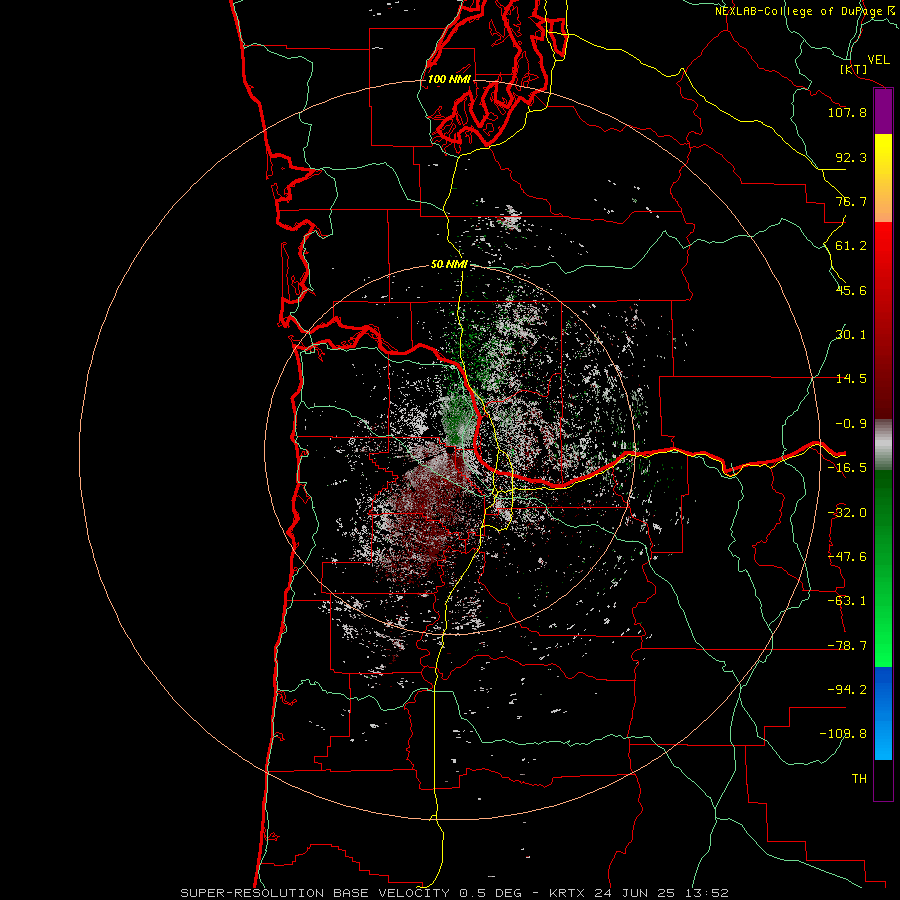Pick the gray segment of color bar

click(x=883, y=445)
